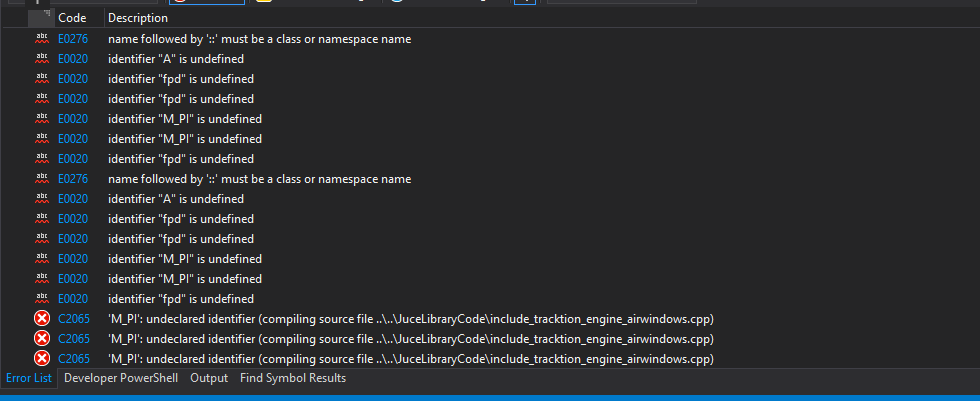Click the red error icon on the last C2065 row
This screenshot has width=980, height=401.
tap(42, 359)
